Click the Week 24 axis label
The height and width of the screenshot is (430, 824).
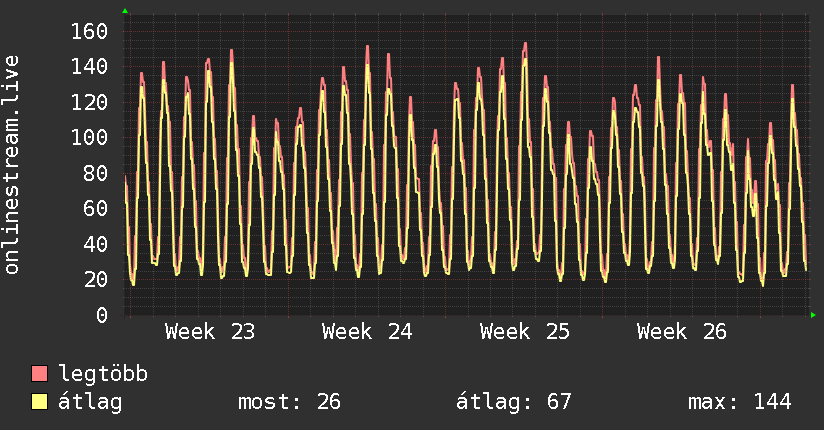coord(367,332)
